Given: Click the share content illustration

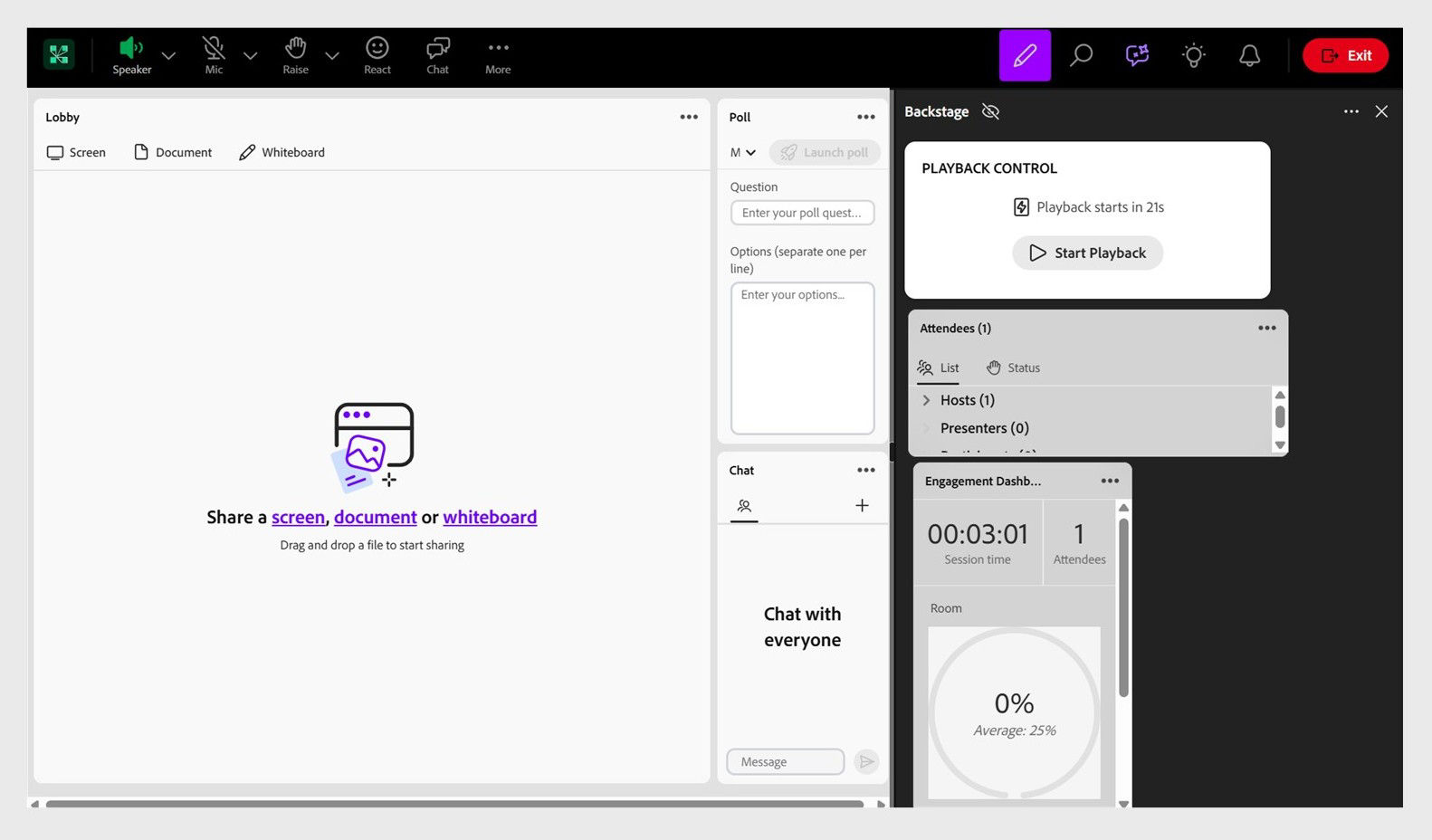Looking at the screenshot, I should point(372,446).
